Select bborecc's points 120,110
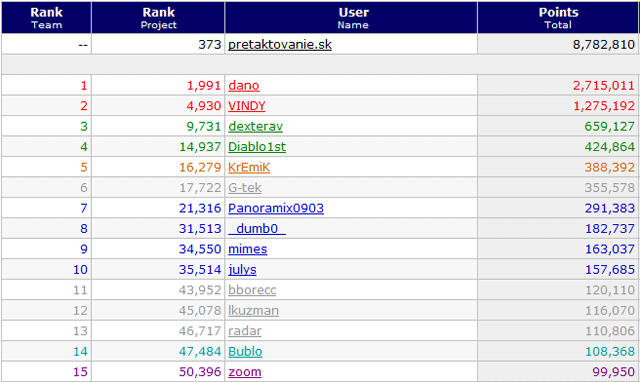 (x=610, y=290)
